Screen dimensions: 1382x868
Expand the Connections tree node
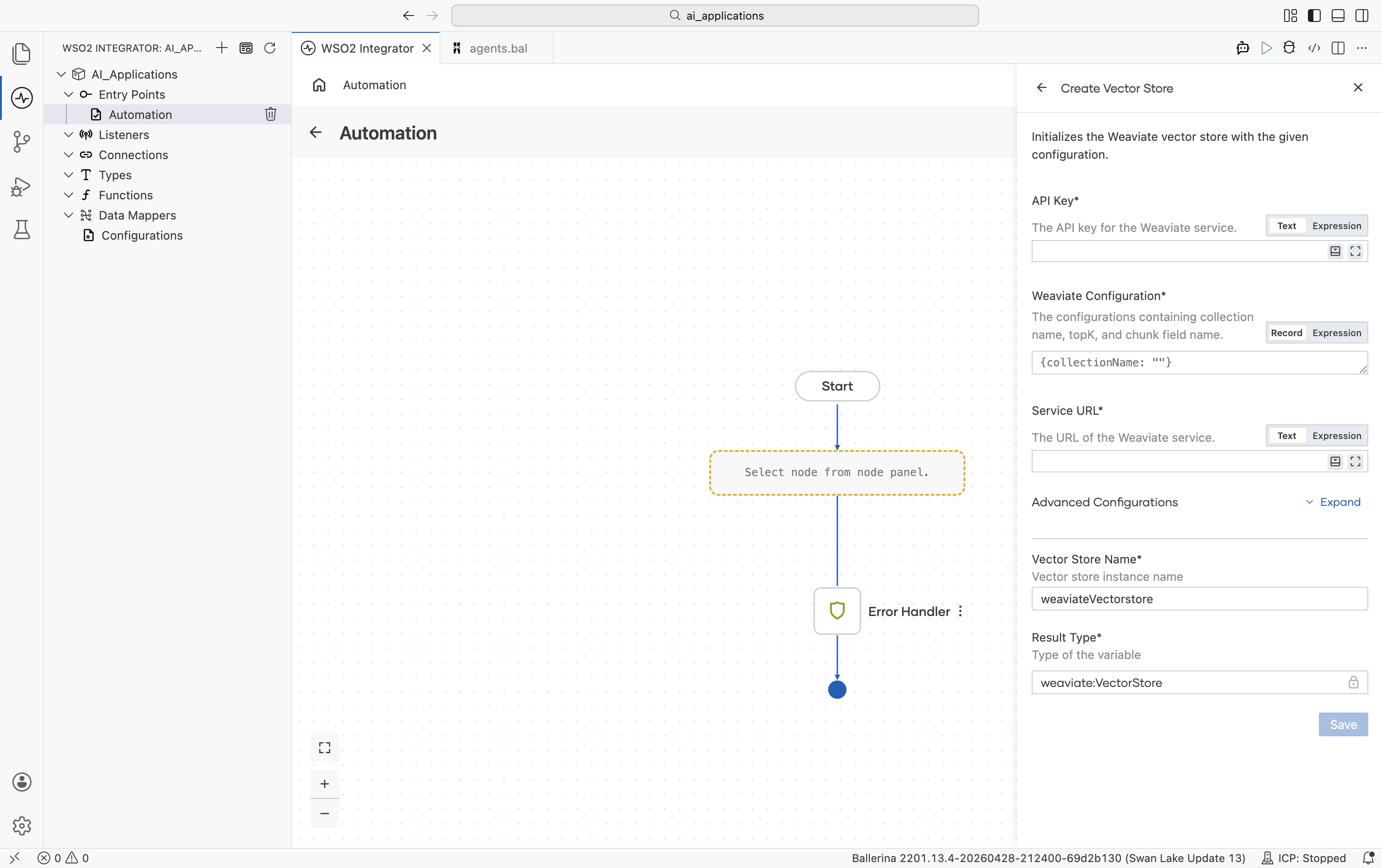(x=68, y=155)
